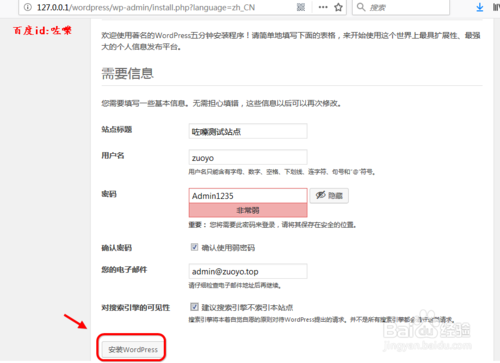Viewport: 500px width, 363px height.
Task: Click the search magnifier icon
Action: pos(361,7)
